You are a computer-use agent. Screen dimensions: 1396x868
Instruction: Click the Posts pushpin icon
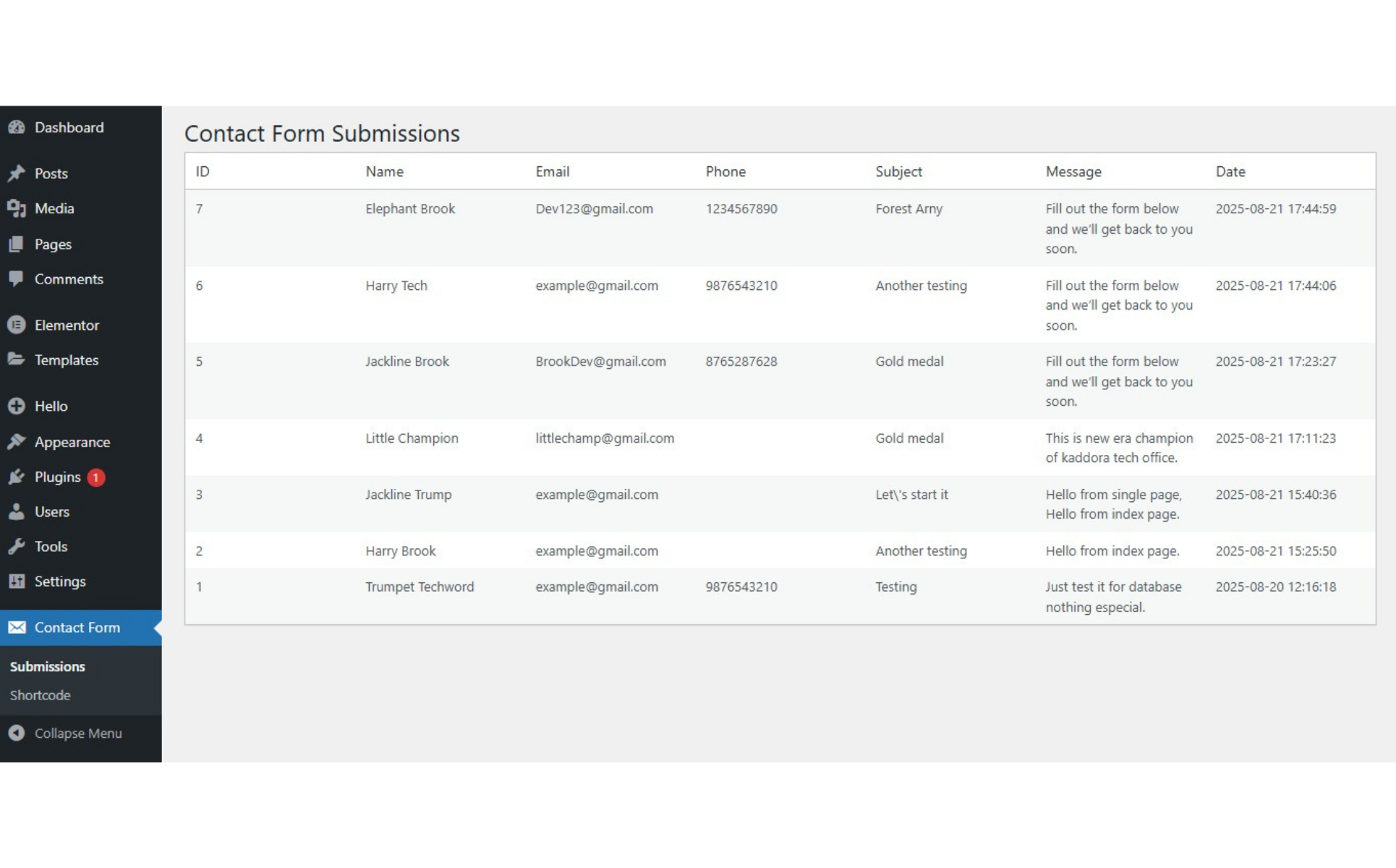pos(17,173)
